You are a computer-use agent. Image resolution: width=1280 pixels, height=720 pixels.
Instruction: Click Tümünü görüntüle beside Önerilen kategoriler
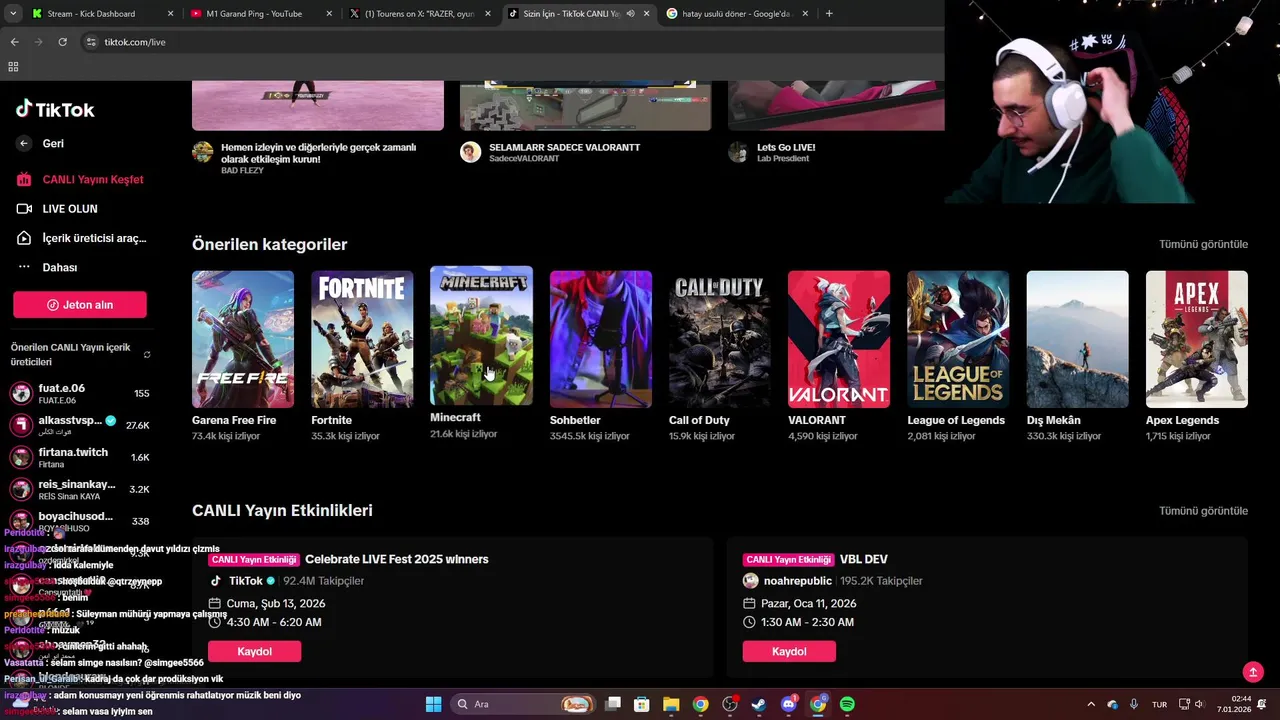[1203, 244]
